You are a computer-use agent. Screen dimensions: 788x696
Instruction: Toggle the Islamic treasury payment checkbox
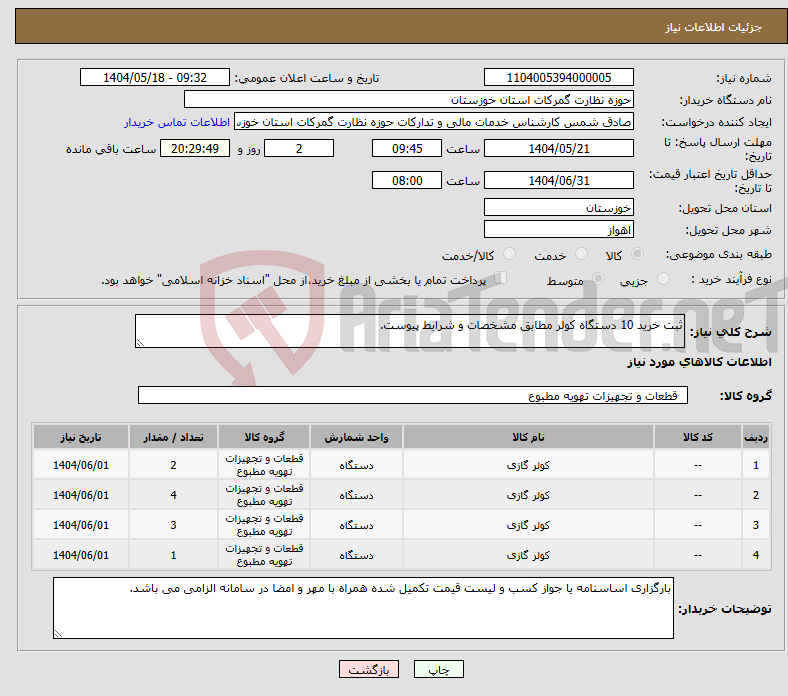pos(501,277)
